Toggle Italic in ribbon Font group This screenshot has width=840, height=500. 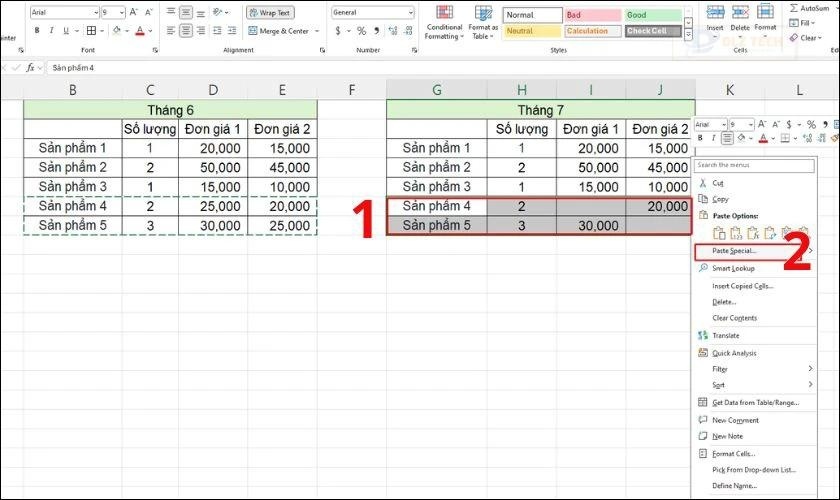(51, 31)
